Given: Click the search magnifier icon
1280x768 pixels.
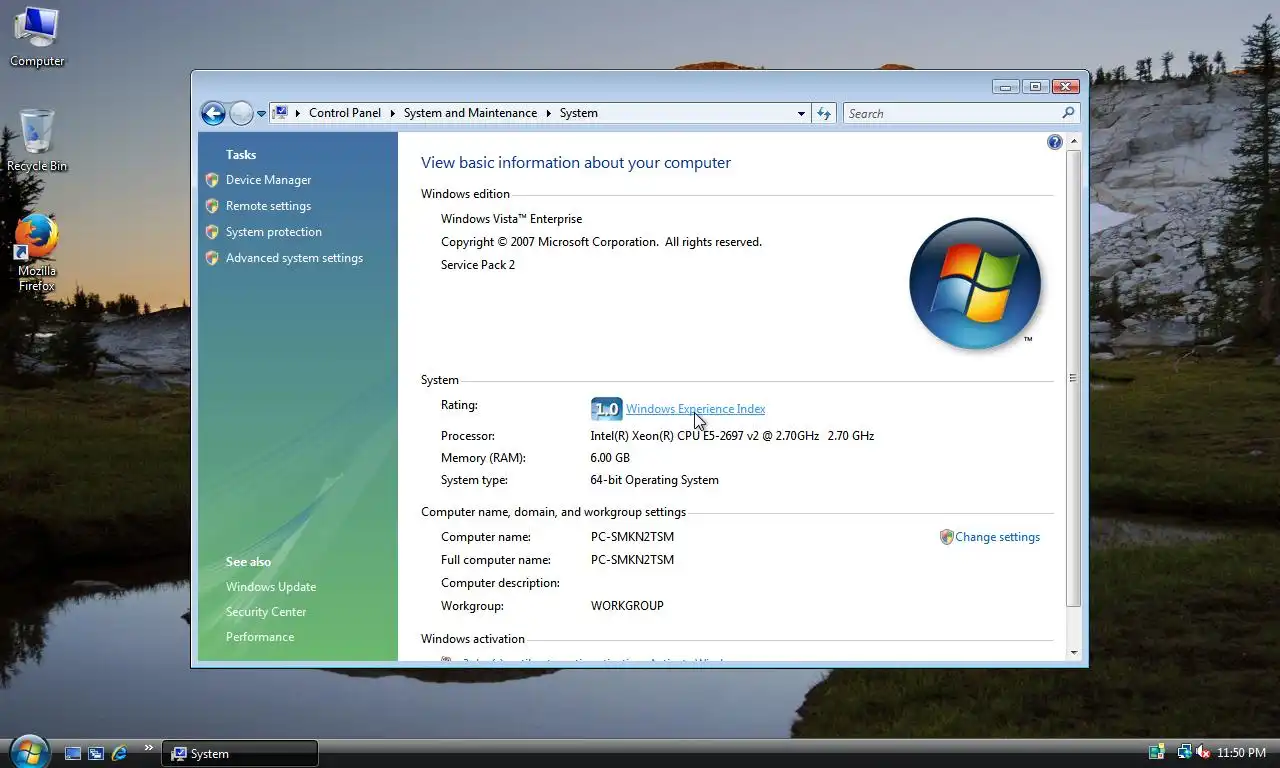Looking at the screenshot, I should [1068, 113].
